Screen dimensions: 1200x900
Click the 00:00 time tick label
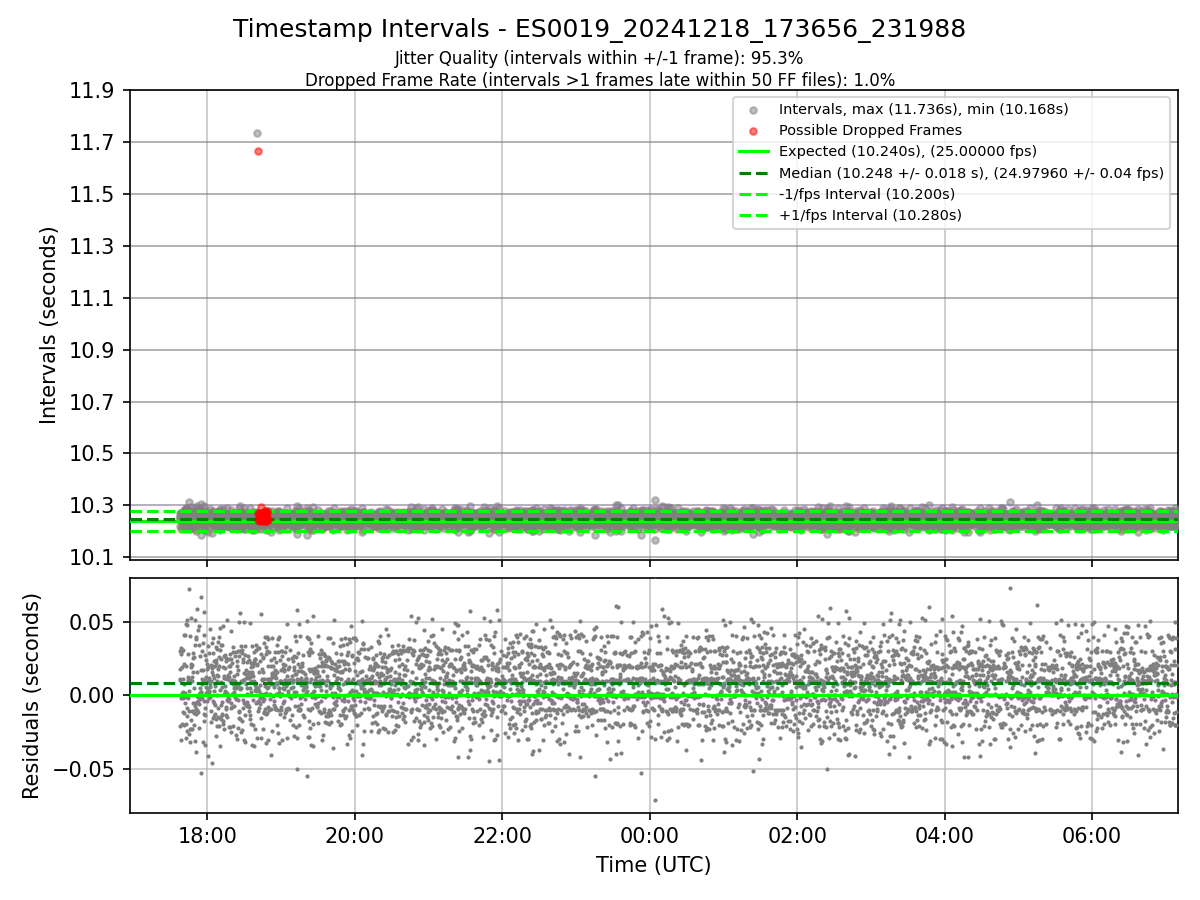coord(650,835)
